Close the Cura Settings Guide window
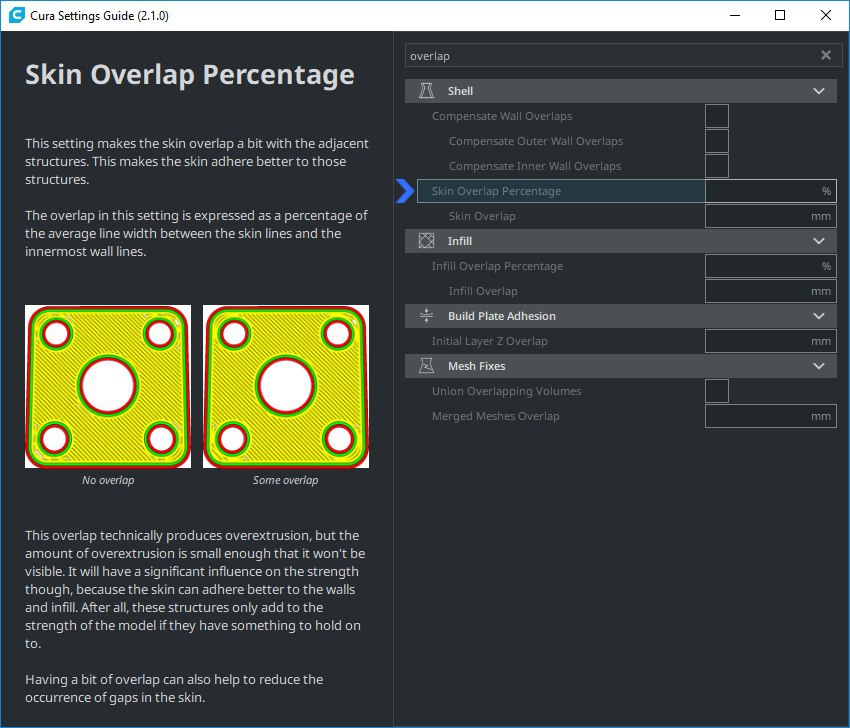 [x=826, y=15]
